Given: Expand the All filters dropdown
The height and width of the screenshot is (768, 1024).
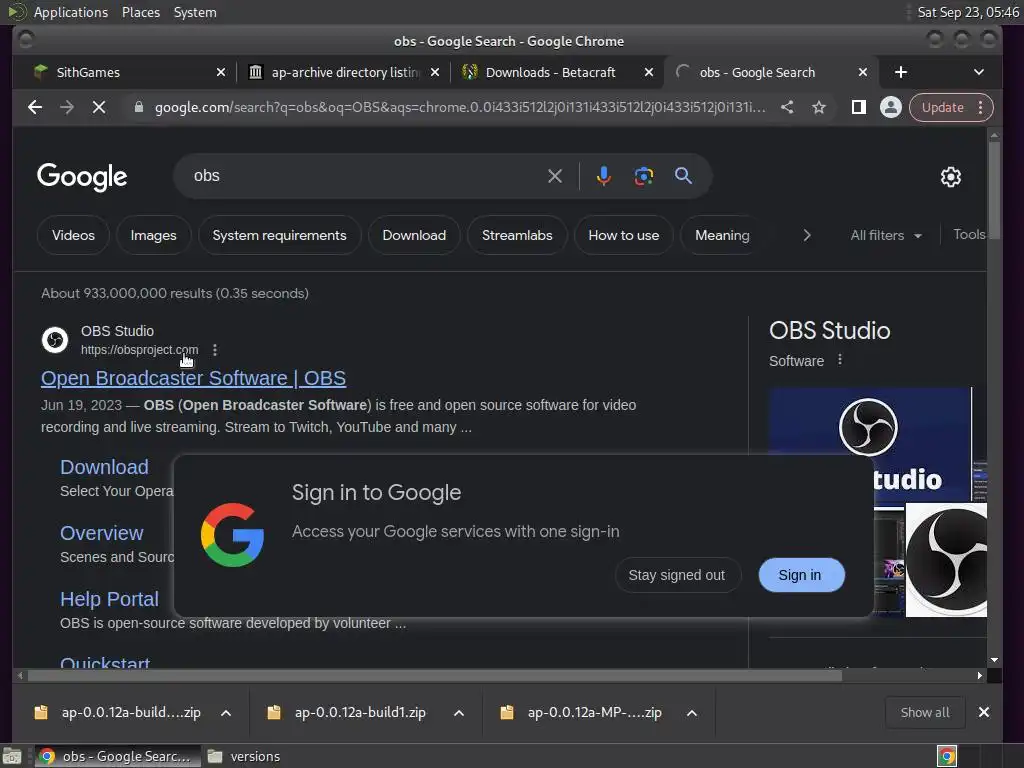Looking at the screenshot, I should pos(886,235).
